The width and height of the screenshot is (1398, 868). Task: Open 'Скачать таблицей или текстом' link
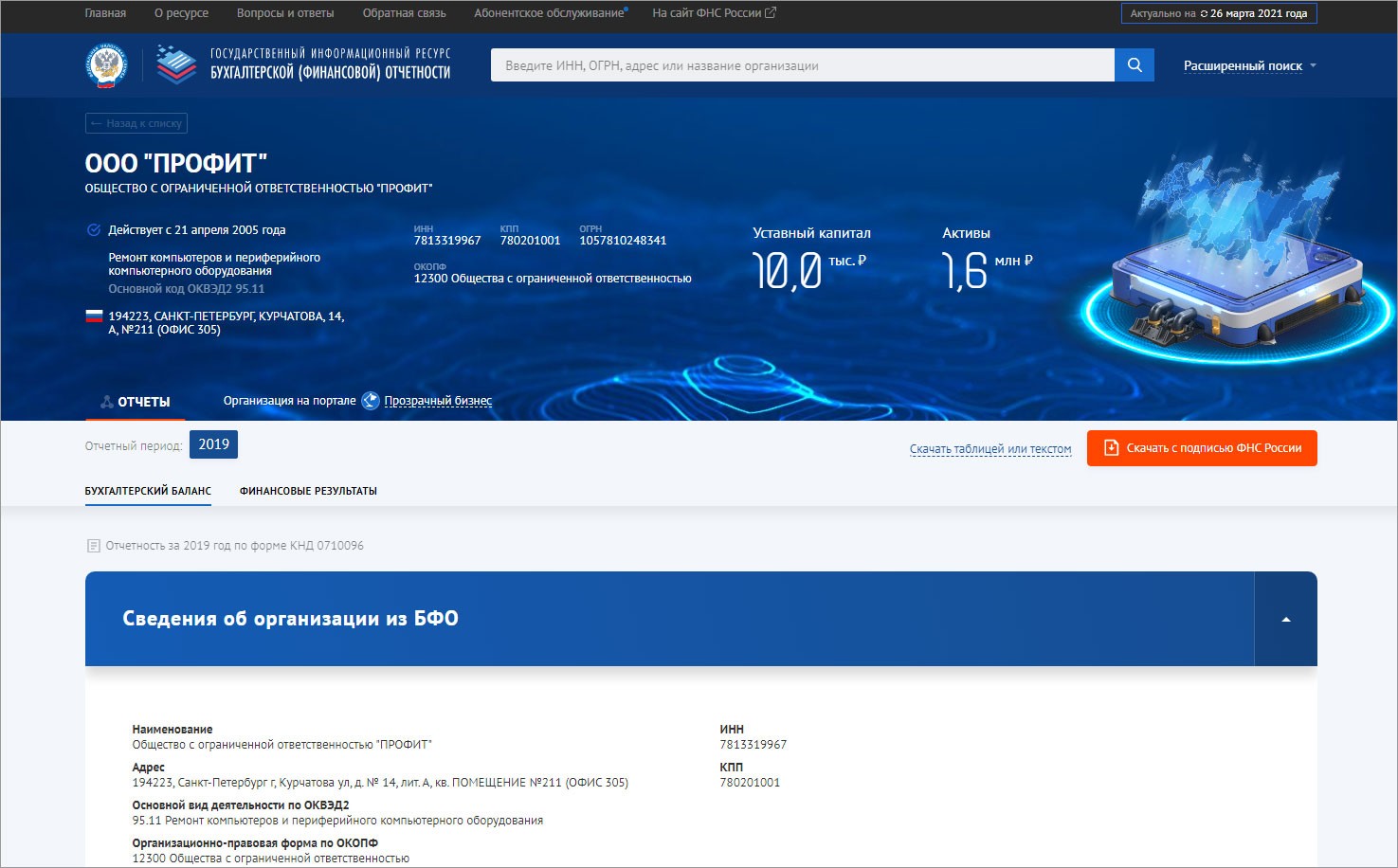coord(990,449)
